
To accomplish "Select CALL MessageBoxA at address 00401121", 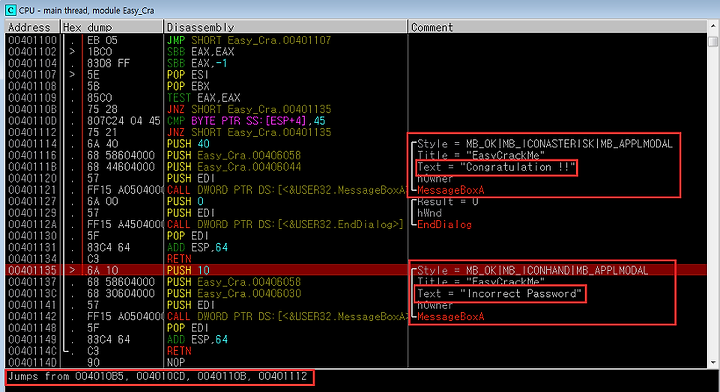I will point(287,190).
